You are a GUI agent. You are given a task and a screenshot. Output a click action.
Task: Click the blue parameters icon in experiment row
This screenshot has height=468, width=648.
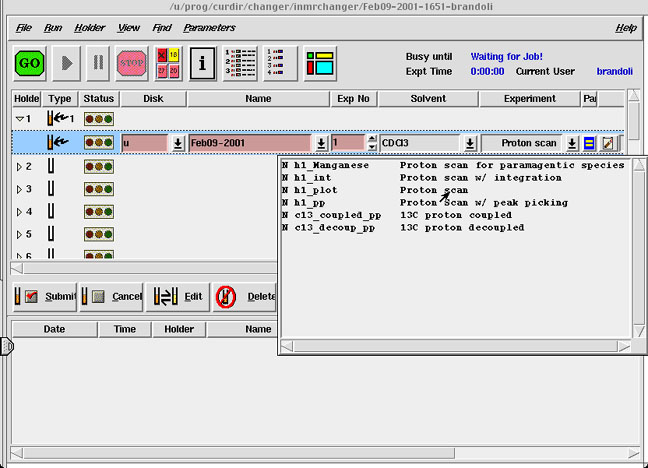[589, 143]
